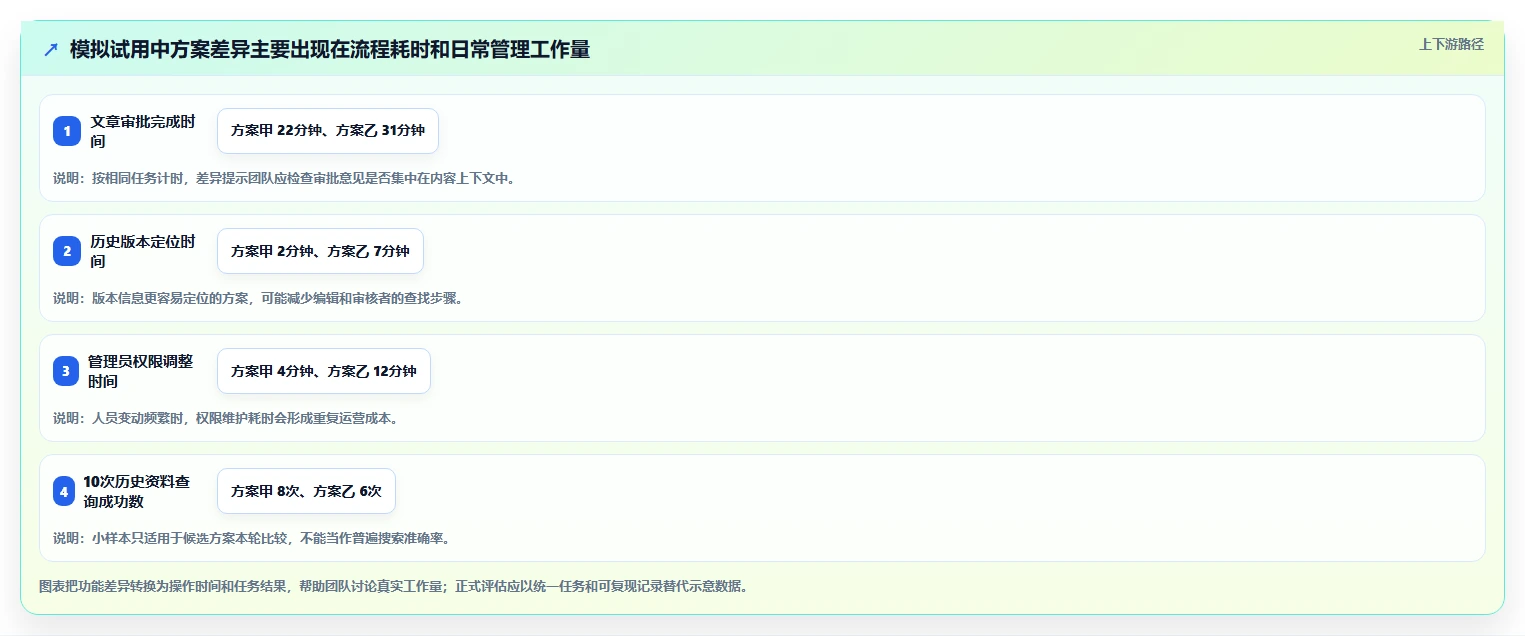Click the note about 审批意见是否集中在内容上下文中
This screenshot has width=1525, height=636.
284,178
